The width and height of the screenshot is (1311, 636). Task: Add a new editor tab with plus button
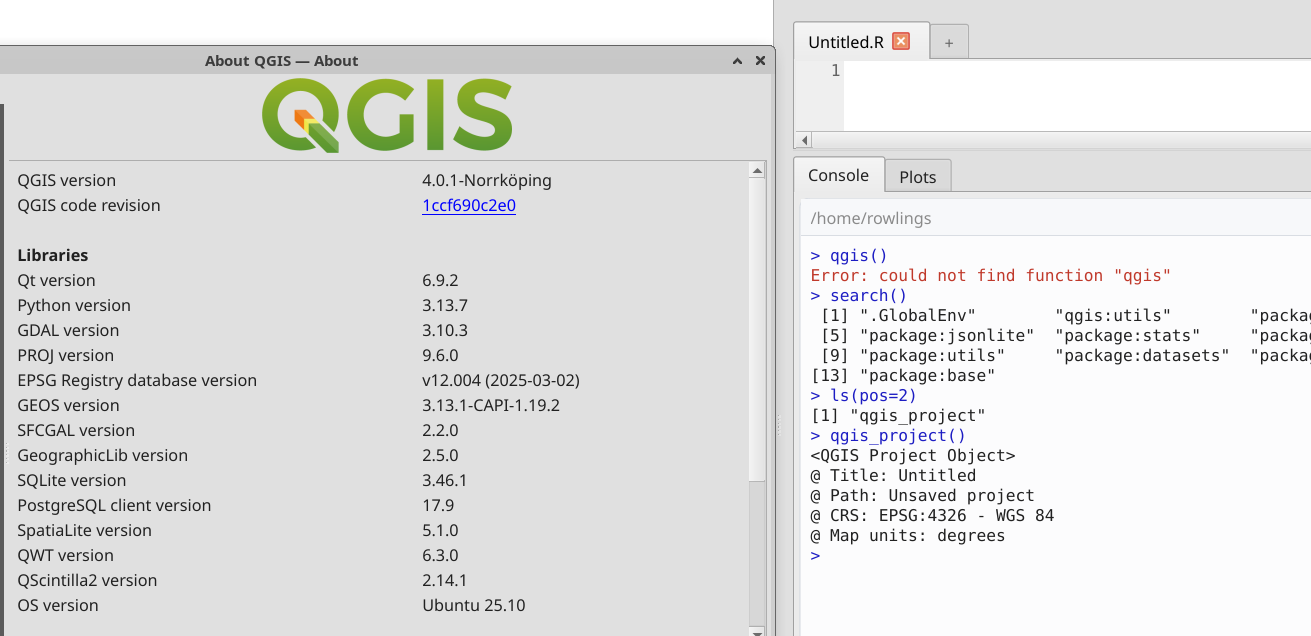click(x=949, y=42)
